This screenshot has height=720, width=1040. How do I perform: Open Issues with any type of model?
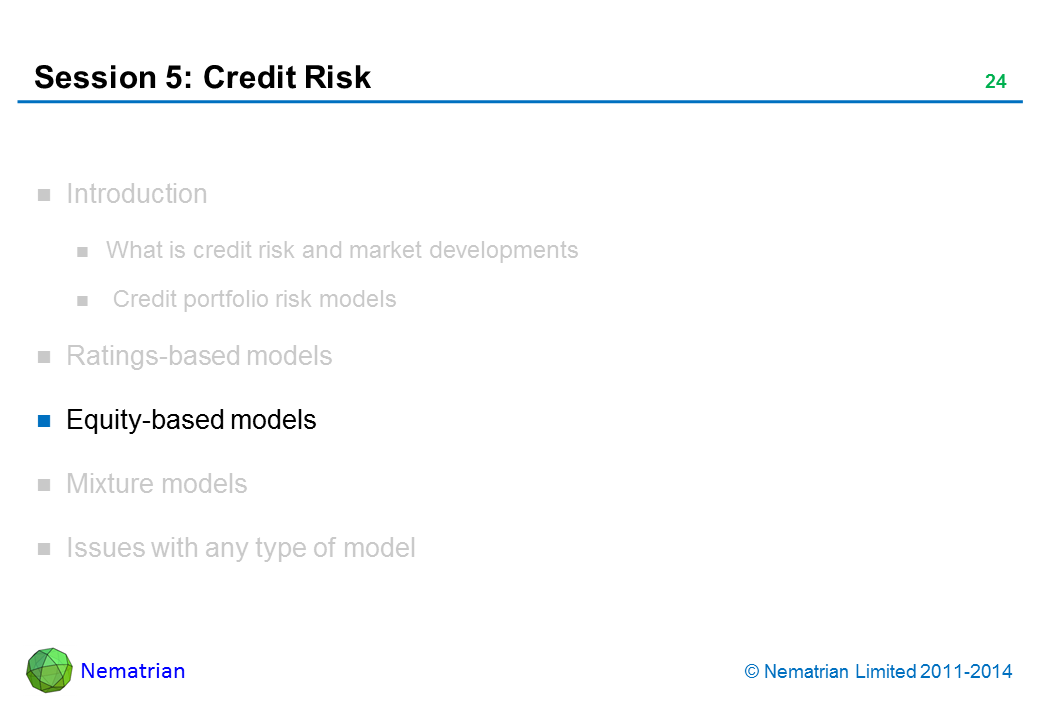pyautogui.click(x=240, y=548)
